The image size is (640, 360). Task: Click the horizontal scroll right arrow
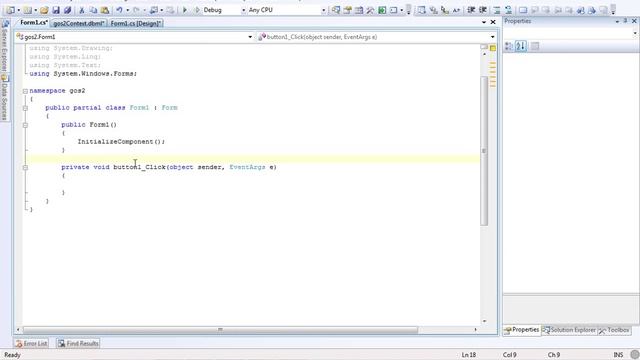click(x=476, y=329)
